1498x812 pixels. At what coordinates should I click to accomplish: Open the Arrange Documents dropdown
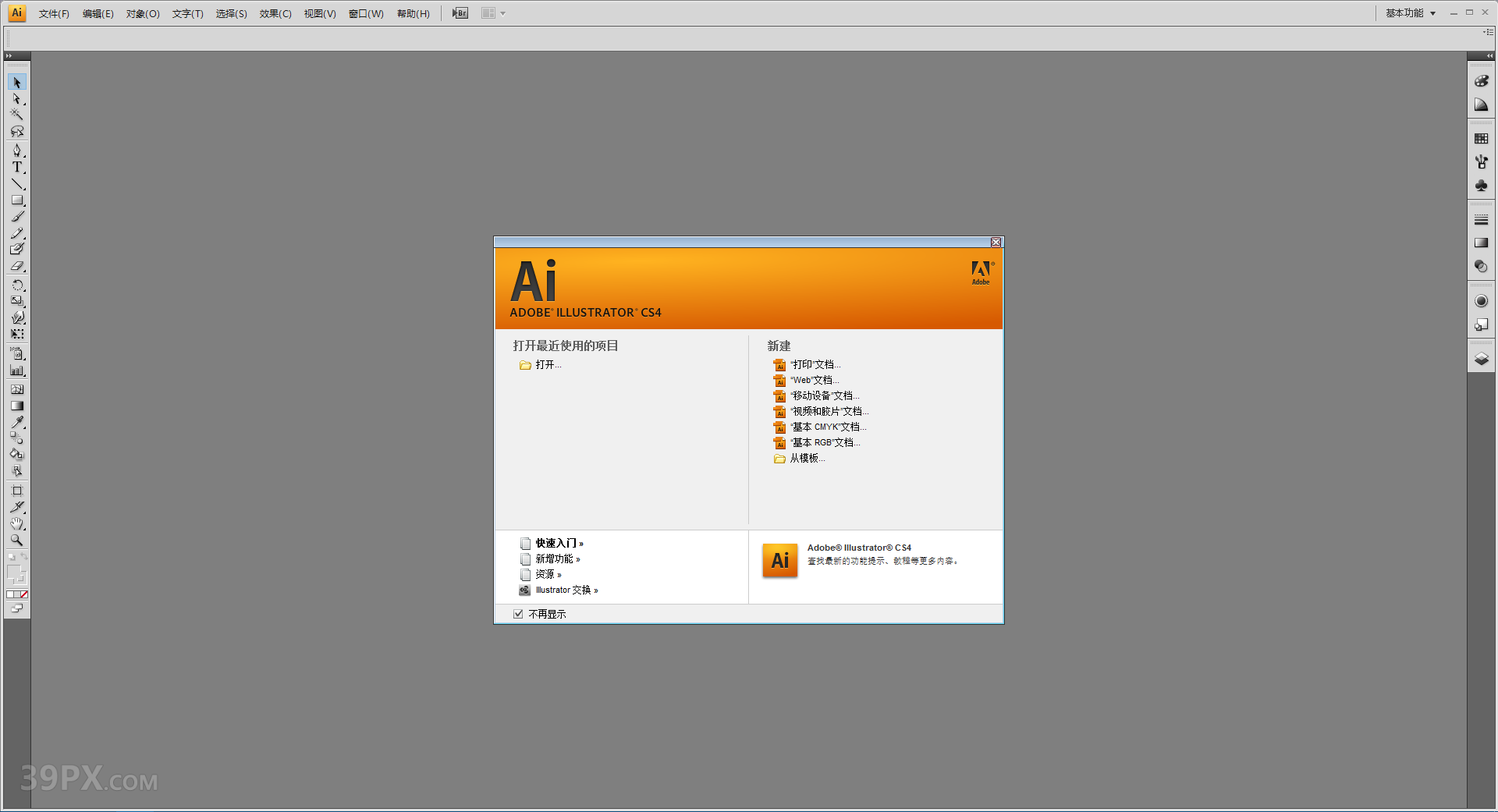click(492, 12)
